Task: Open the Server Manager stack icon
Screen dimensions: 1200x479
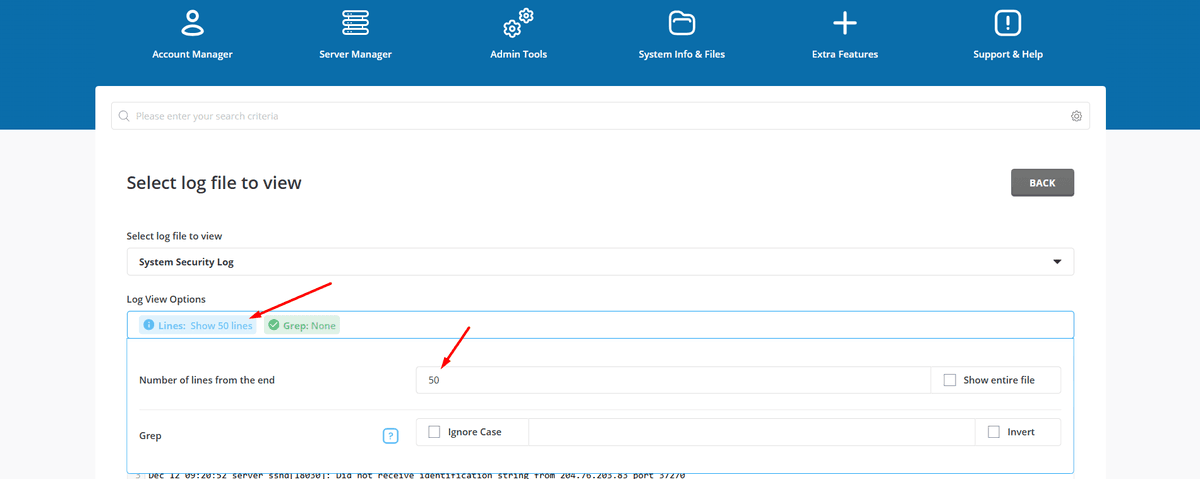Action: (355, 22)
